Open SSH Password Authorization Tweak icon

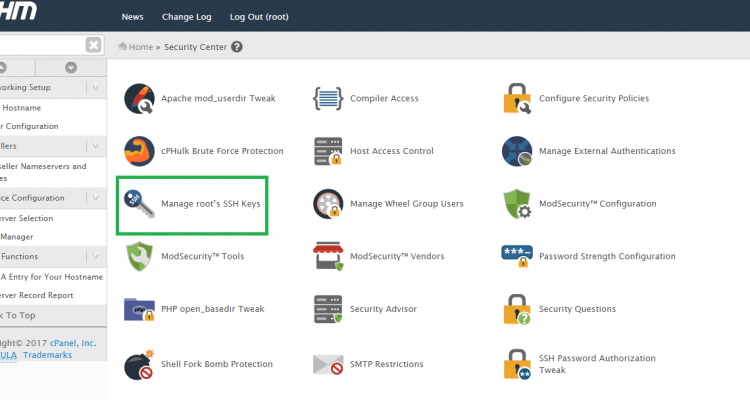[x=517, y=364]
